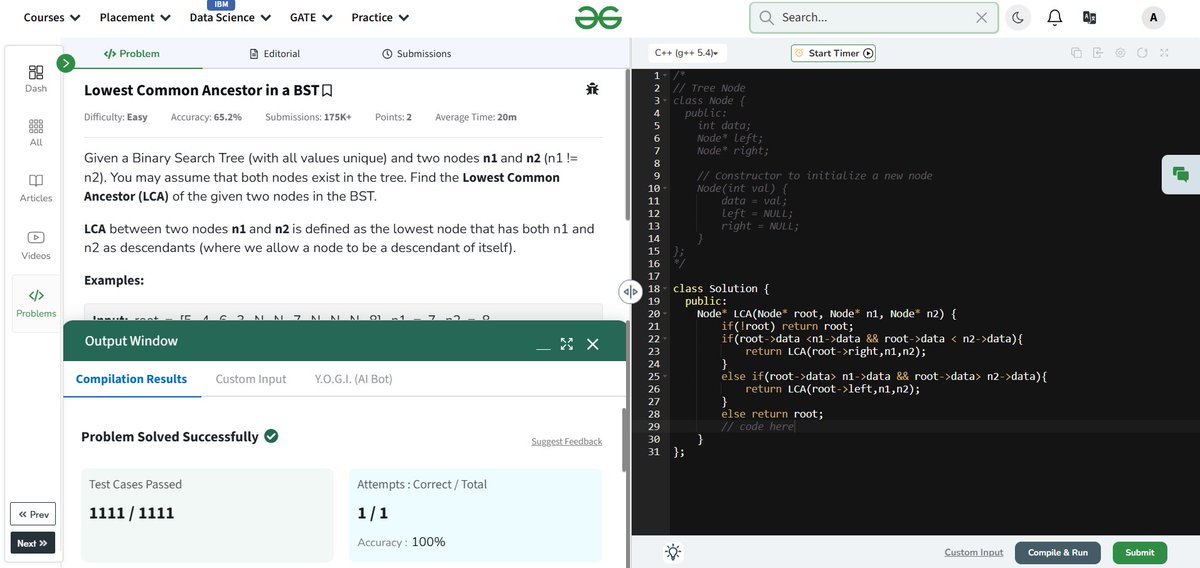Viewport: 1200px width, 568px height.
Task: Reset code with the refresh icon
Action: tap(1142, 53)
